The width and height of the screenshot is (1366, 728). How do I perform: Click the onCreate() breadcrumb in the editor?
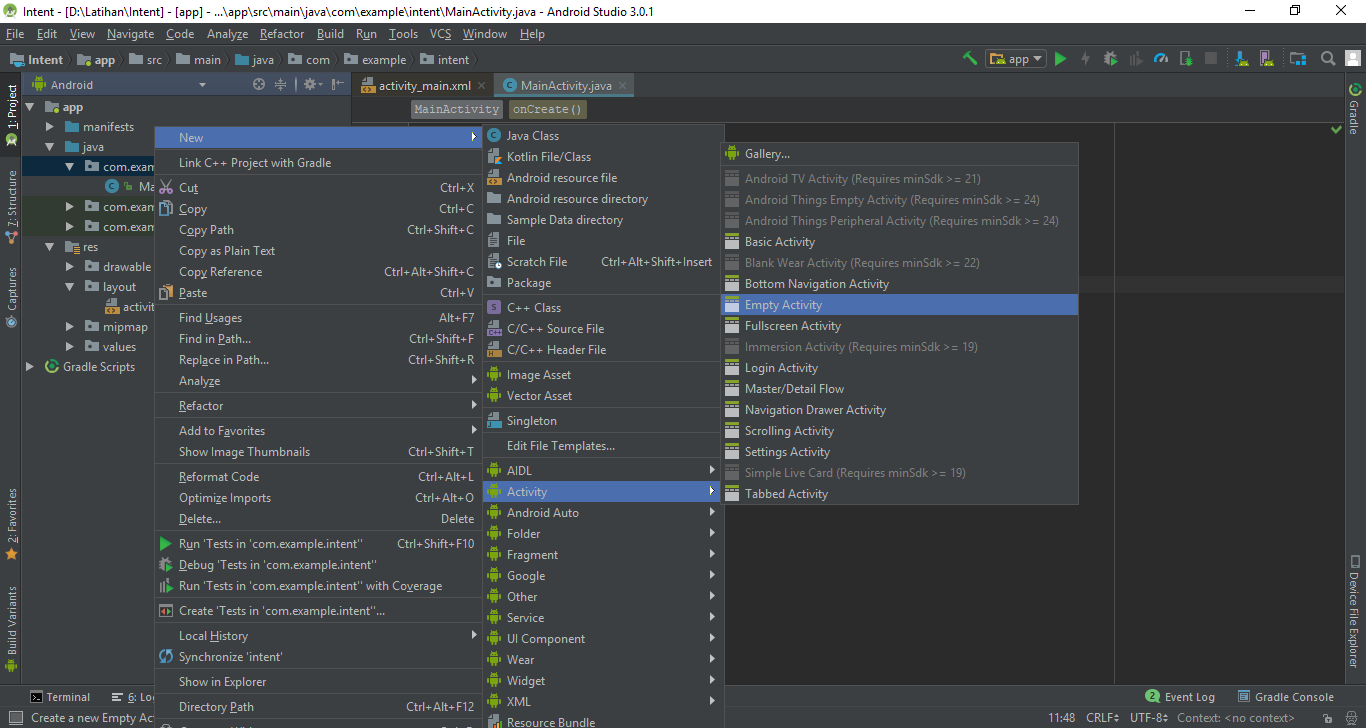[x=547, y=109]
